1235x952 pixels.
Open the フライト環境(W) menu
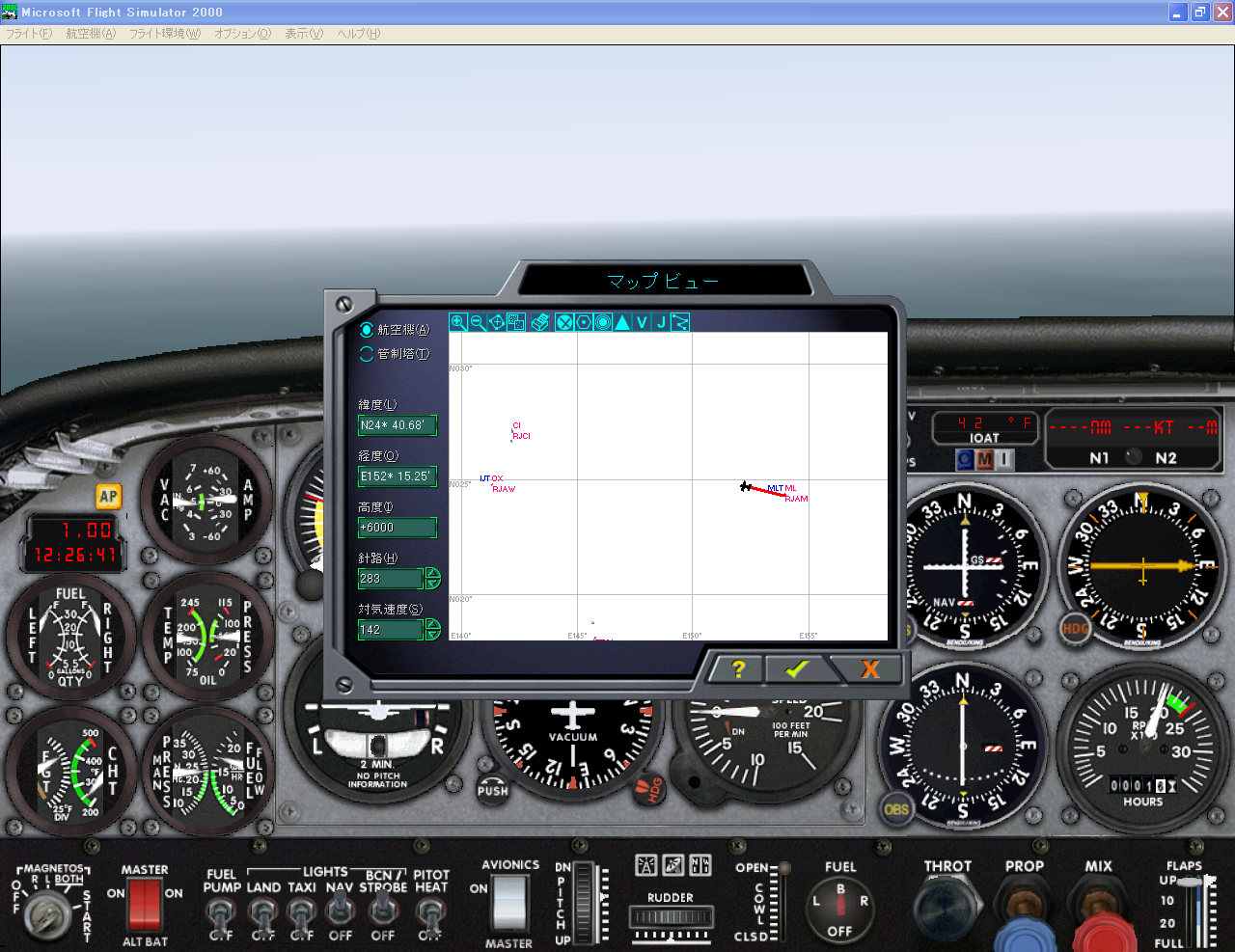click(x=165, y=34)
